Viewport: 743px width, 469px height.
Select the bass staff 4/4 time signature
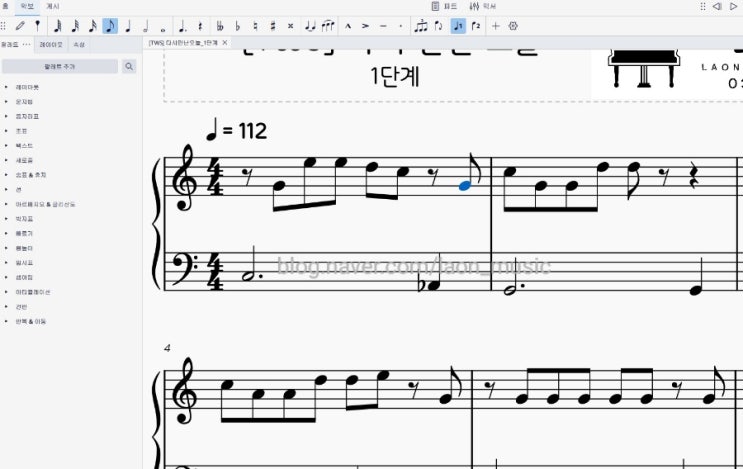point(215,271)
